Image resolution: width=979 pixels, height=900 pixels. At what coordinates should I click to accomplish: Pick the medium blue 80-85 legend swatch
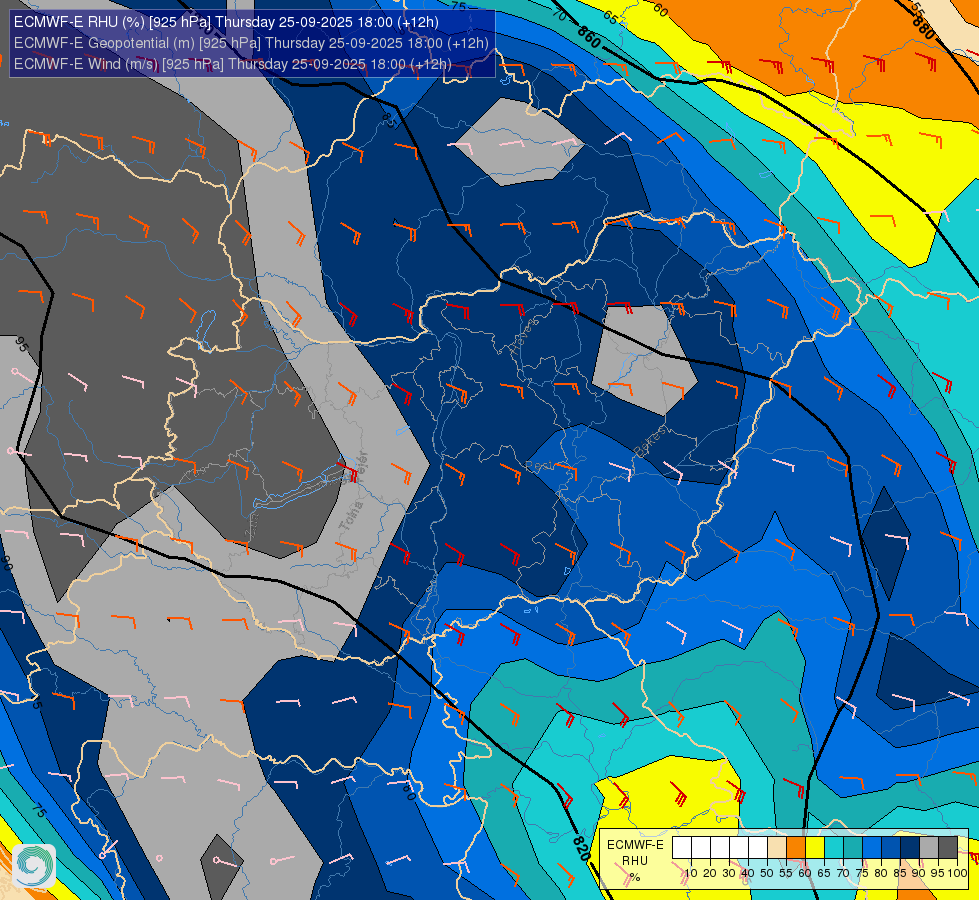(x=891, y=847)
